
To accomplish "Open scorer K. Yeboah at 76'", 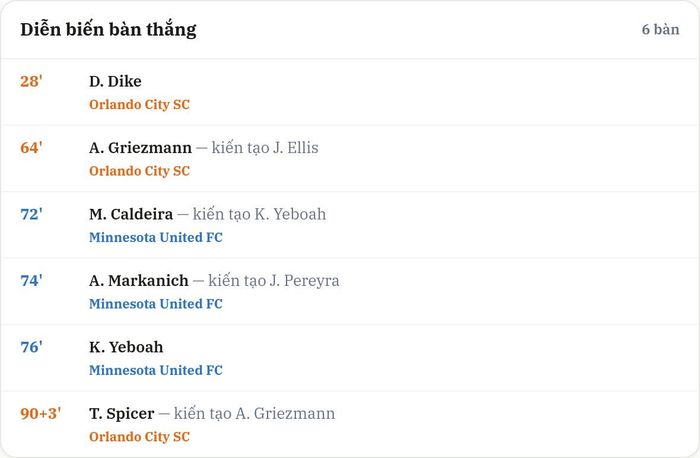I will tap(126, 347).
